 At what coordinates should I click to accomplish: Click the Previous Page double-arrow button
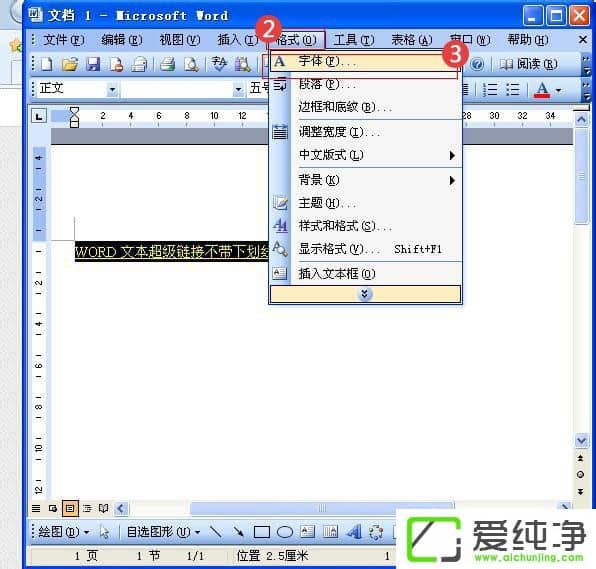(x=580, y=458)
